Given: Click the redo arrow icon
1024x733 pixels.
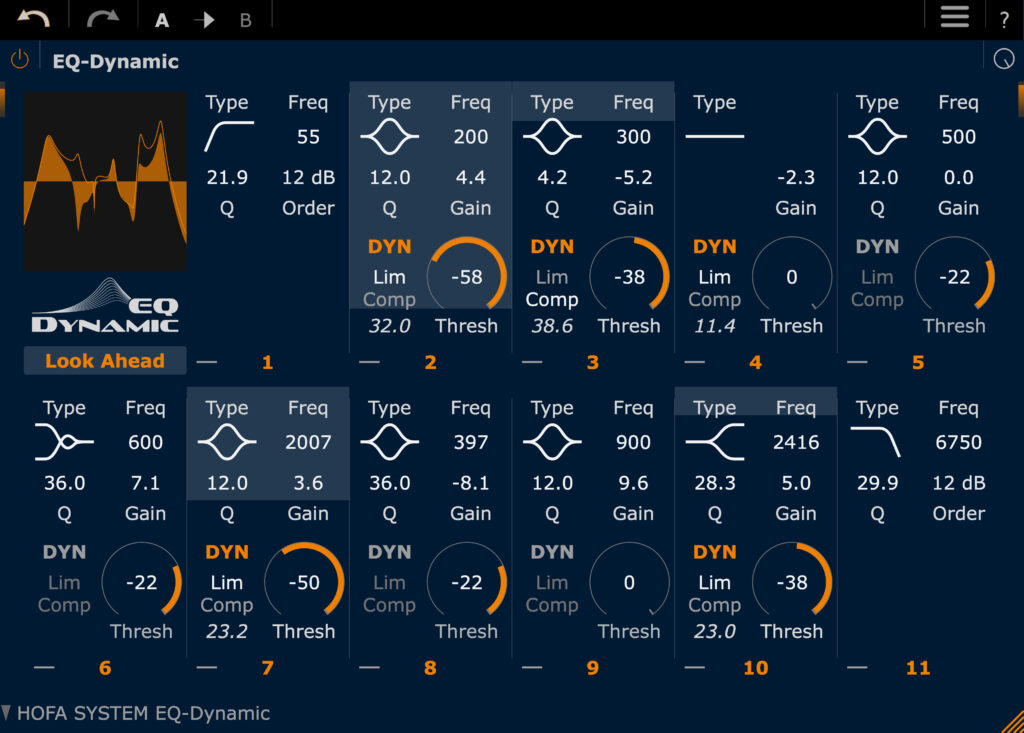Looking at the screenshot, I should 102,18.
